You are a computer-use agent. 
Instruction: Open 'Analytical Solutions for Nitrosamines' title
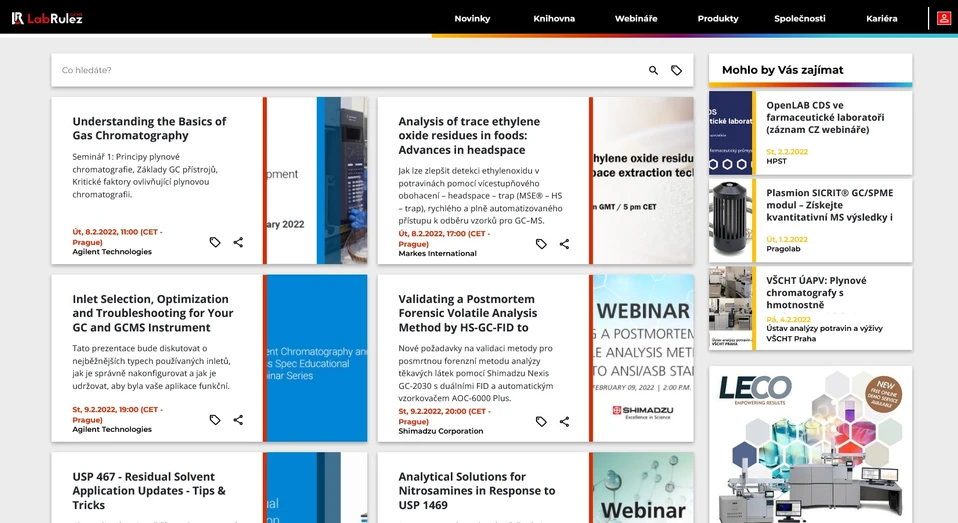tap(477, 491)
